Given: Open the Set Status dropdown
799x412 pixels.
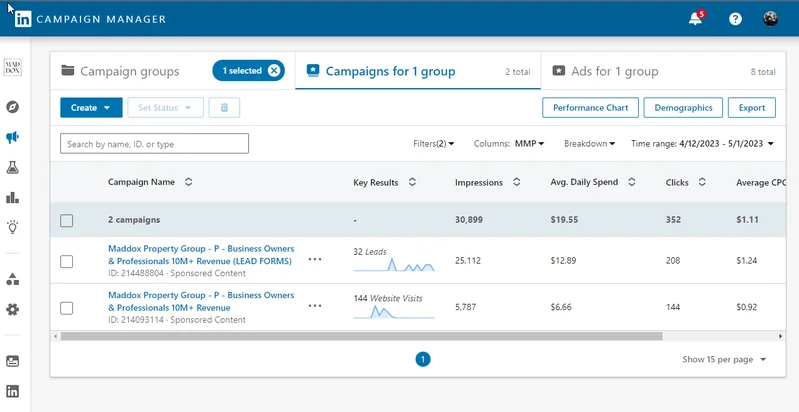Looking at the screenshot, I should 165,107.
